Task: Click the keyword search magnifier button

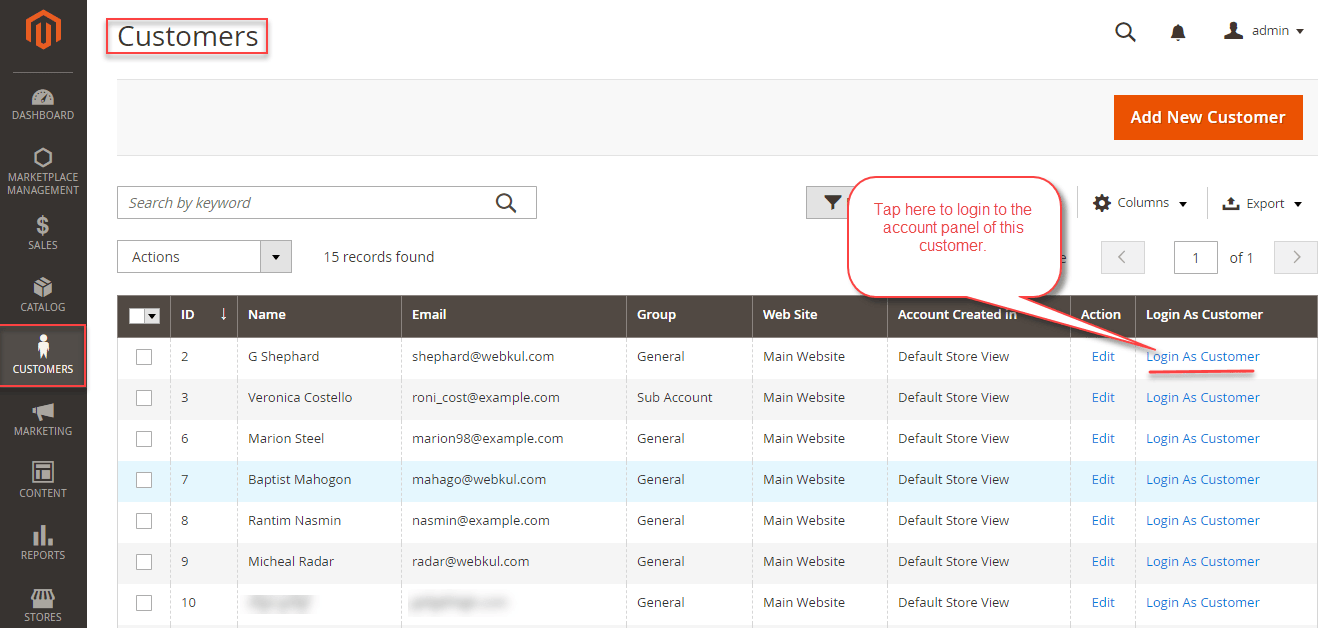Action: coord(506,203)
